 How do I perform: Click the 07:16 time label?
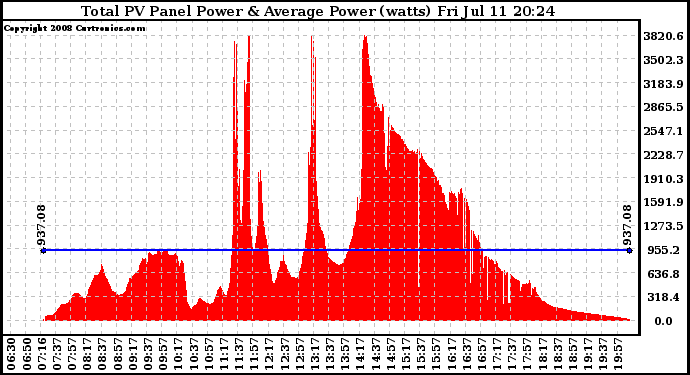[42, 354]
